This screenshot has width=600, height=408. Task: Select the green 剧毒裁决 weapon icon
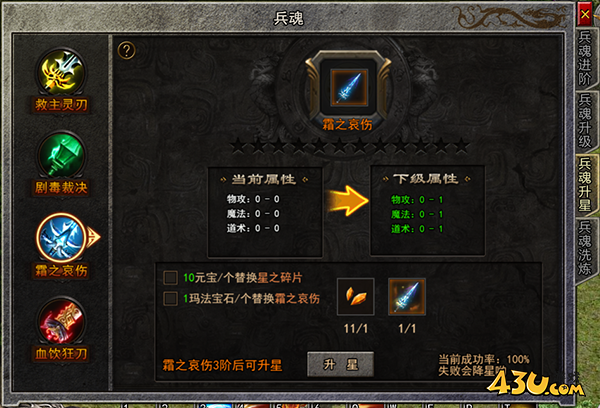click(61, 155)
